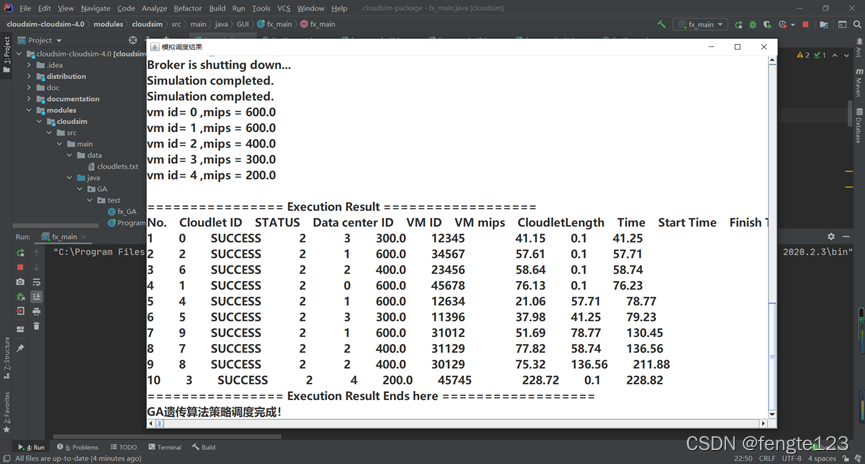The image size is (865, 464).
Task: Open the profiler options dropdown arrow
Action: pos(793,24)
